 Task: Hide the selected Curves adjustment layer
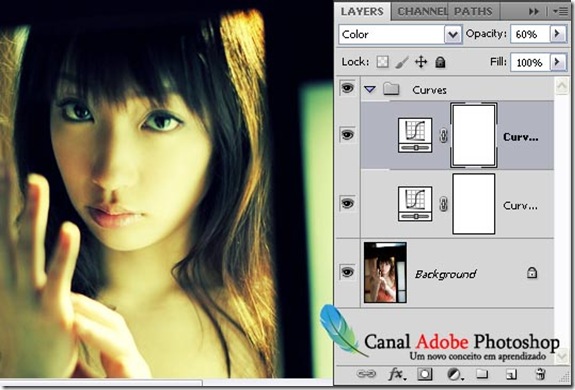[347, 135]
